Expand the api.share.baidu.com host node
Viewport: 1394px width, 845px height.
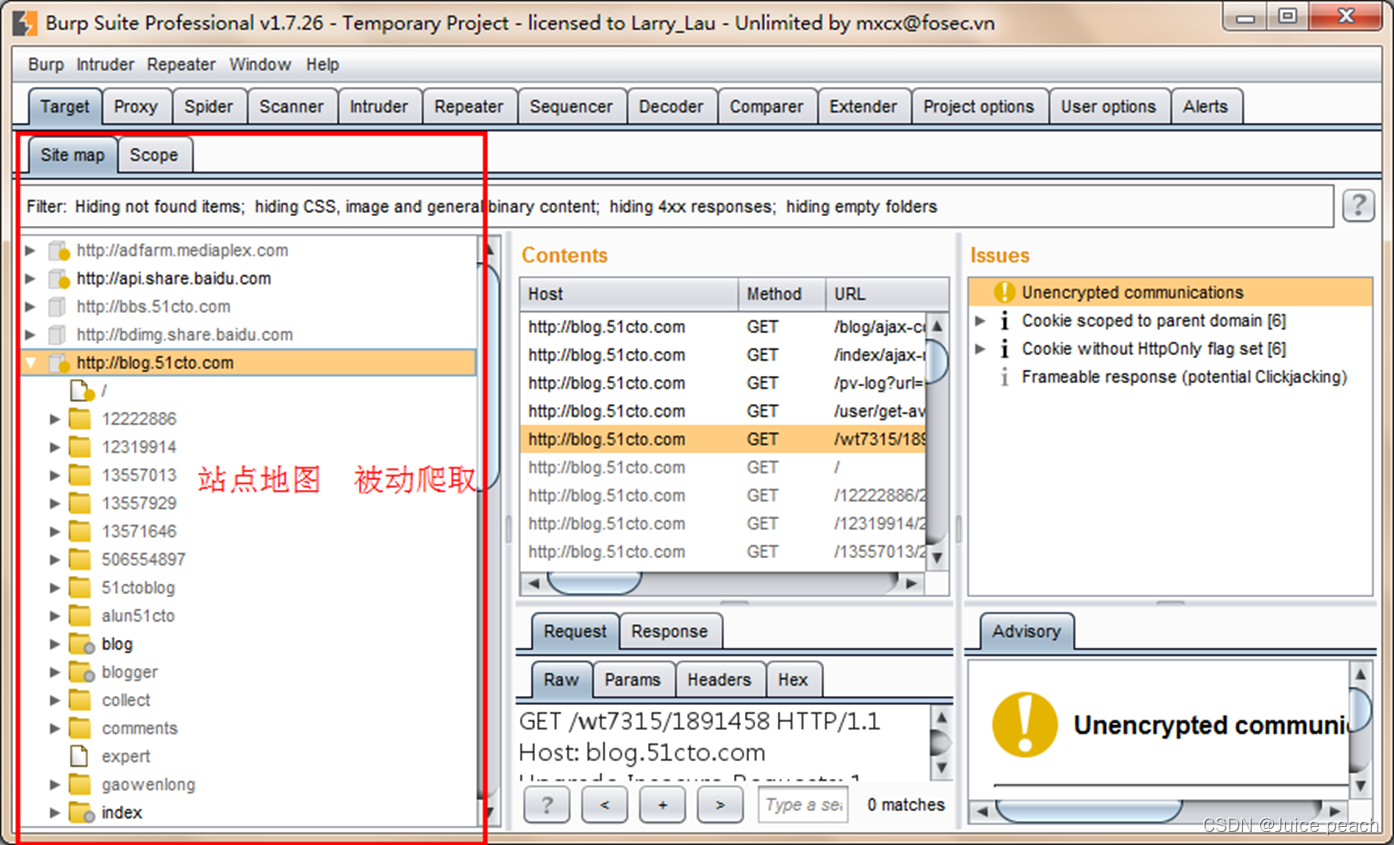[x=31, y=279]
